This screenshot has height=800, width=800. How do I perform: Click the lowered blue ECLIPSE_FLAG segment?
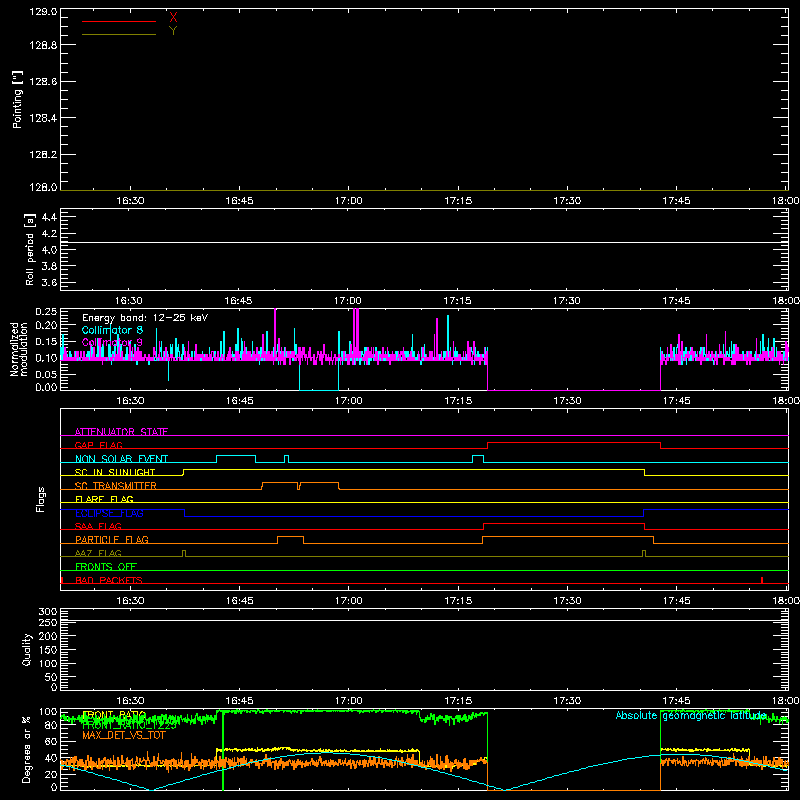(414, 516)
